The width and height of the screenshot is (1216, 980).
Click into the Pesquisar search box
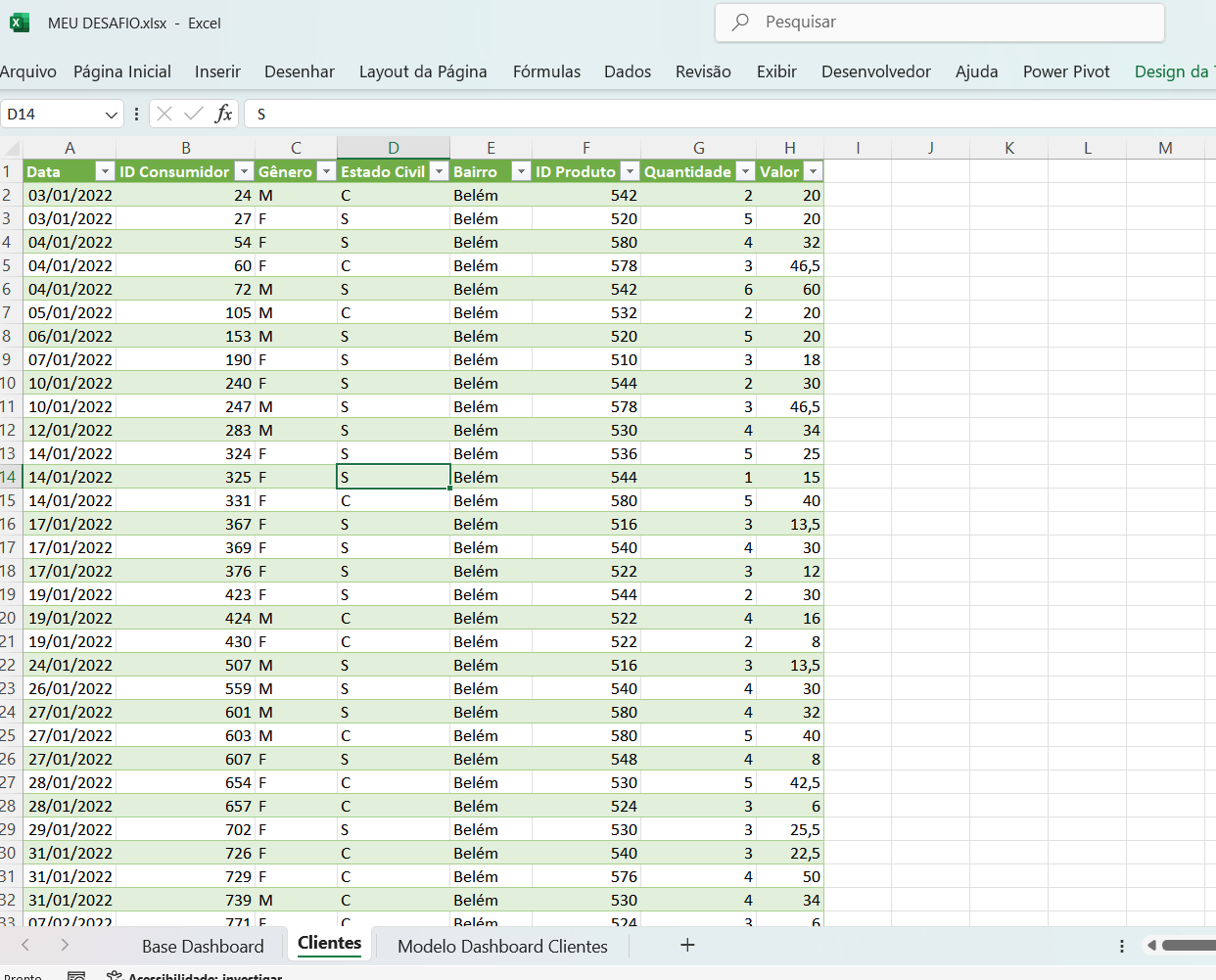(940, 23)
